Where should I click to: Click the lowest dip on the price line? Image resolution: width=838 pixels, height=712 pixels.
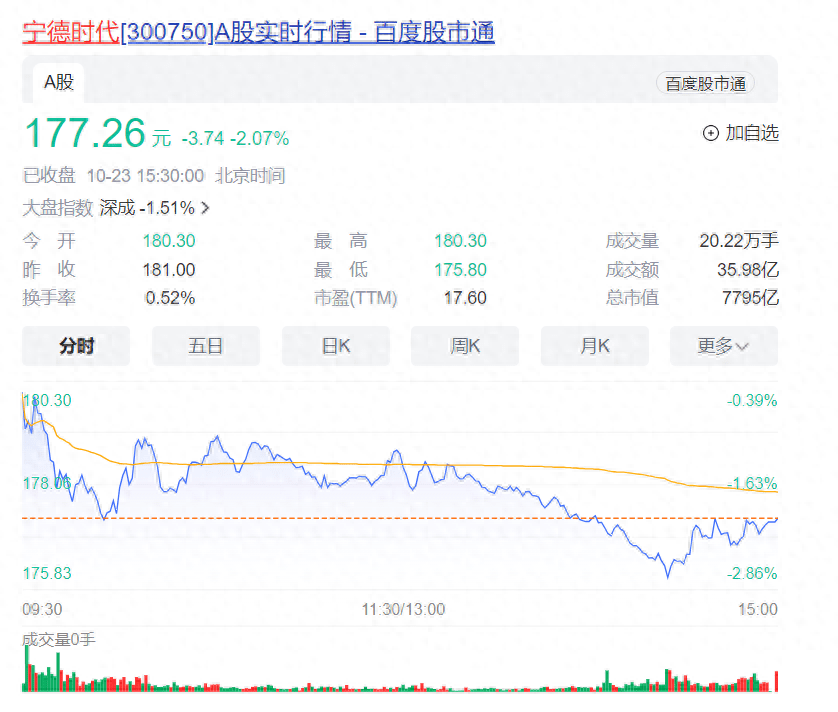click(x=668, y=575)
